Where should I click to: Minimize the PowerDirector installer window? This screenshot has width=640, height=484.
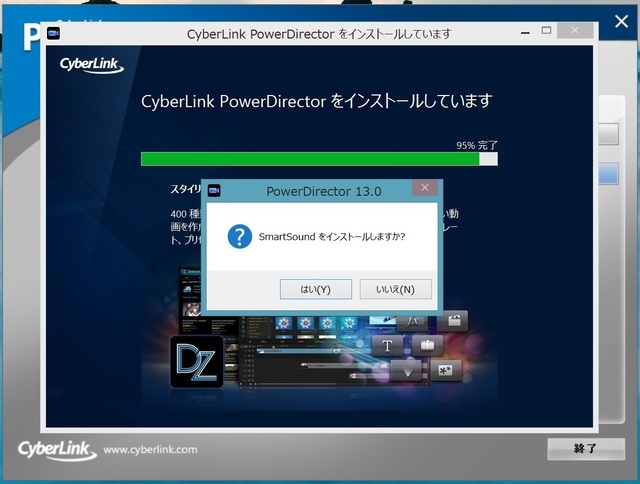[x=526, y=33]
